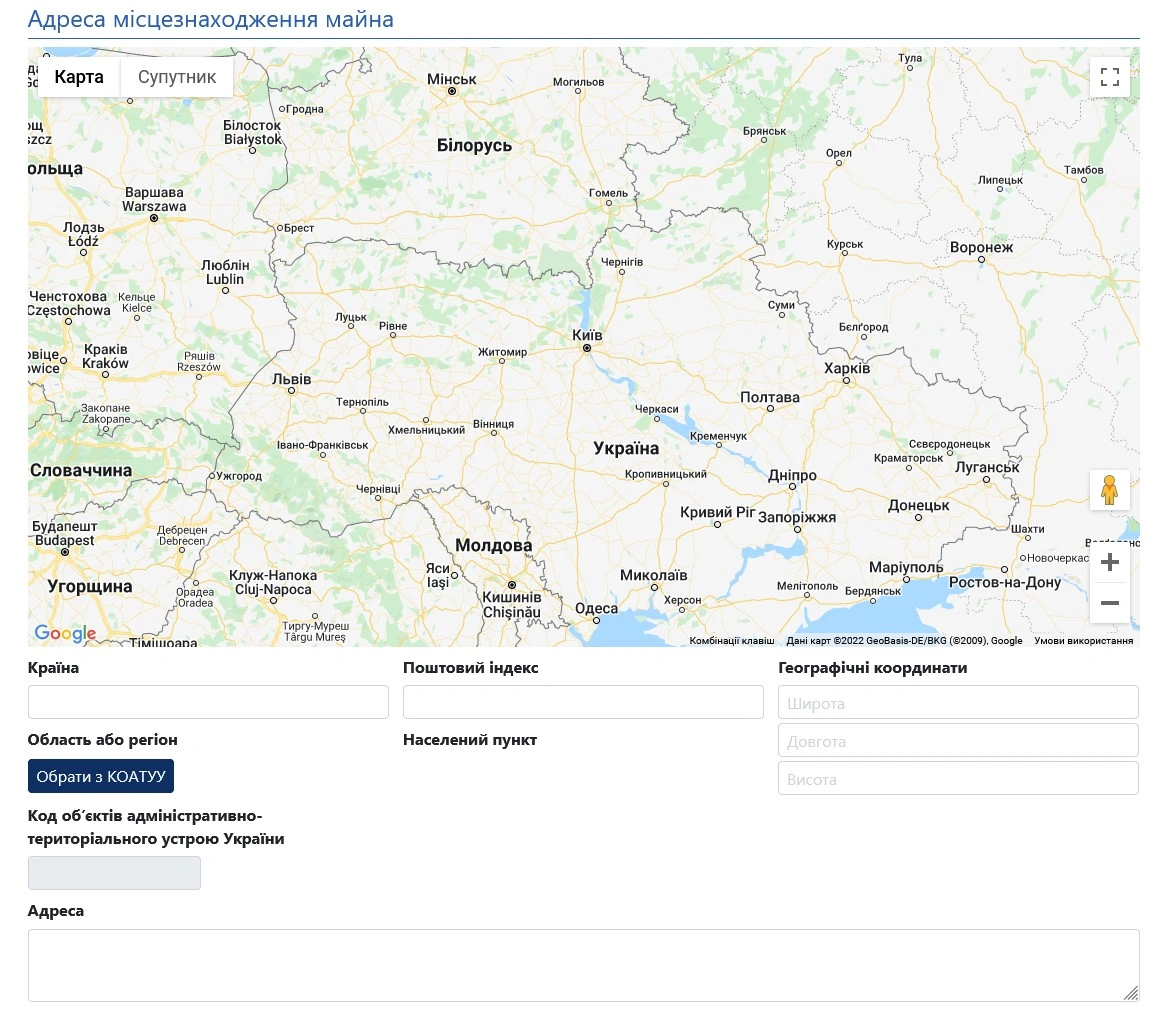Click the Висота altitude field
Viewport: 1169px width, 1028px height.
(x=958, y=778)
